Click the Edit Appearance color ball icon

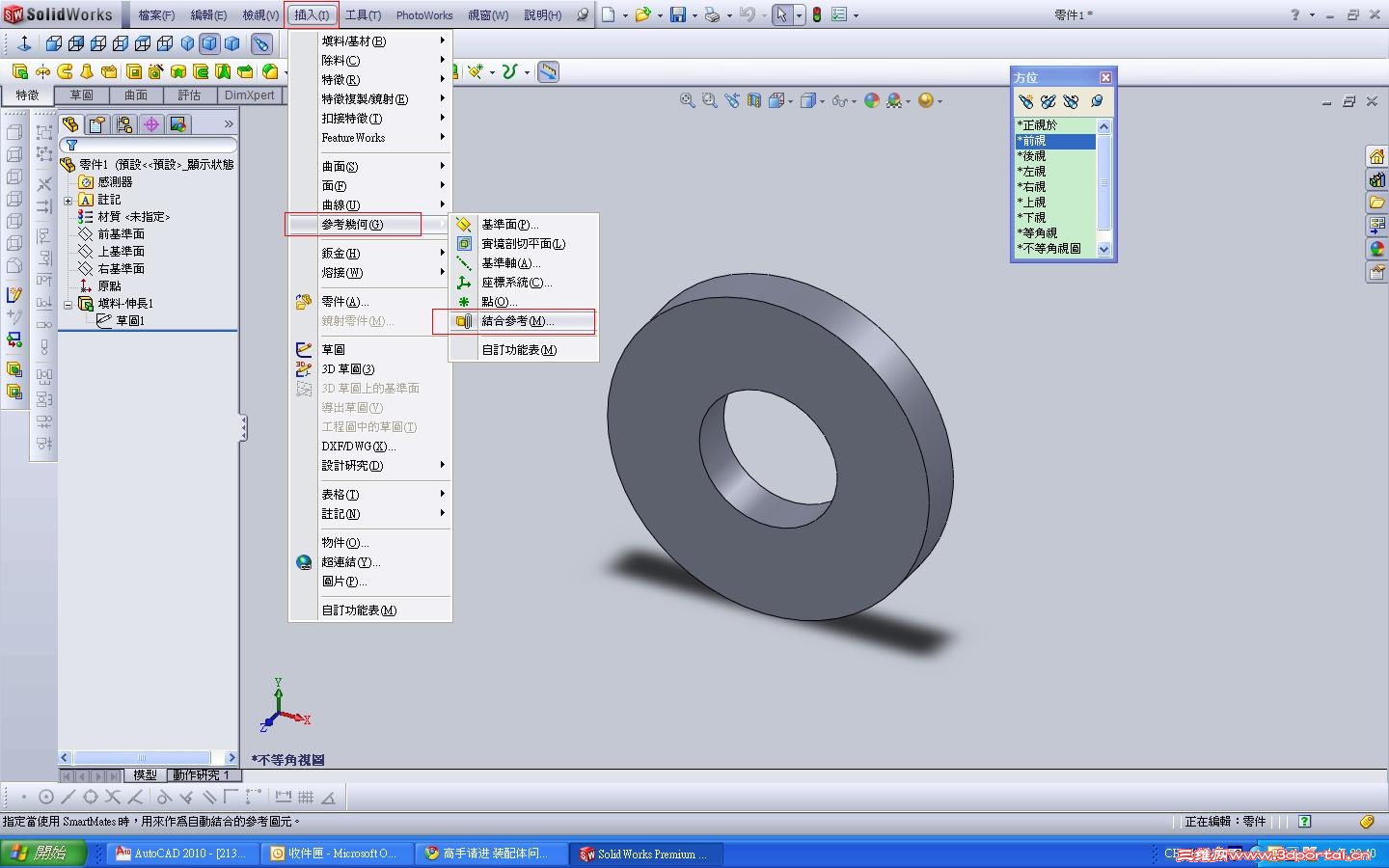pyautogui.click(x=872, y=100)
